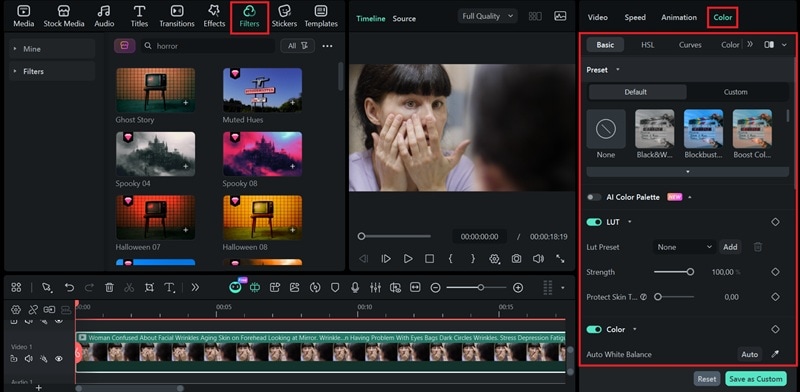Image resolution: width=800 pixels, height=392 pixels.
Task: Add a marker shield icon
Action: pyautogui.click(x=335, y=287)
